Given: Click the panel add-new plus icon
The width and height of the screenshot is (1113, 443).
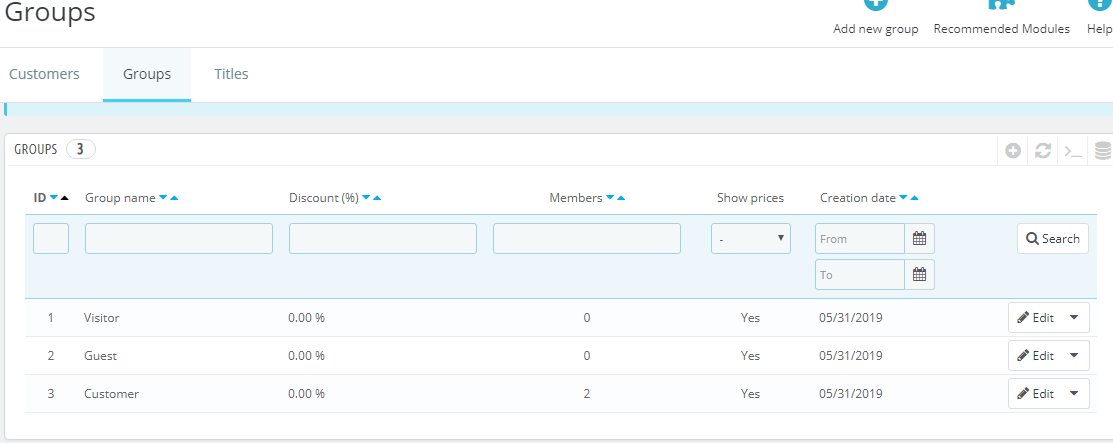Looking at the screenshot, I should tap(1013, 151).
